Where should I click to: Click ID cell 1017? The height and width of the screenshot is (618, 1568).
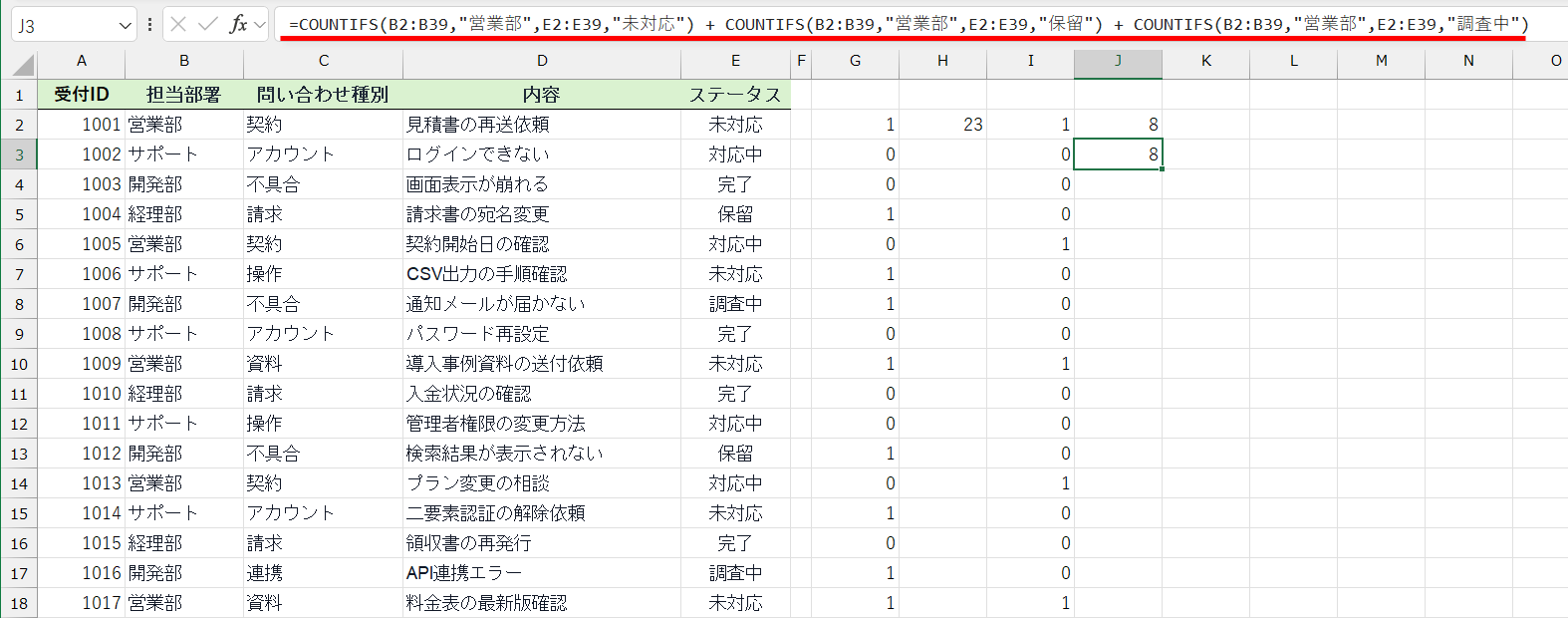point(82,603)
